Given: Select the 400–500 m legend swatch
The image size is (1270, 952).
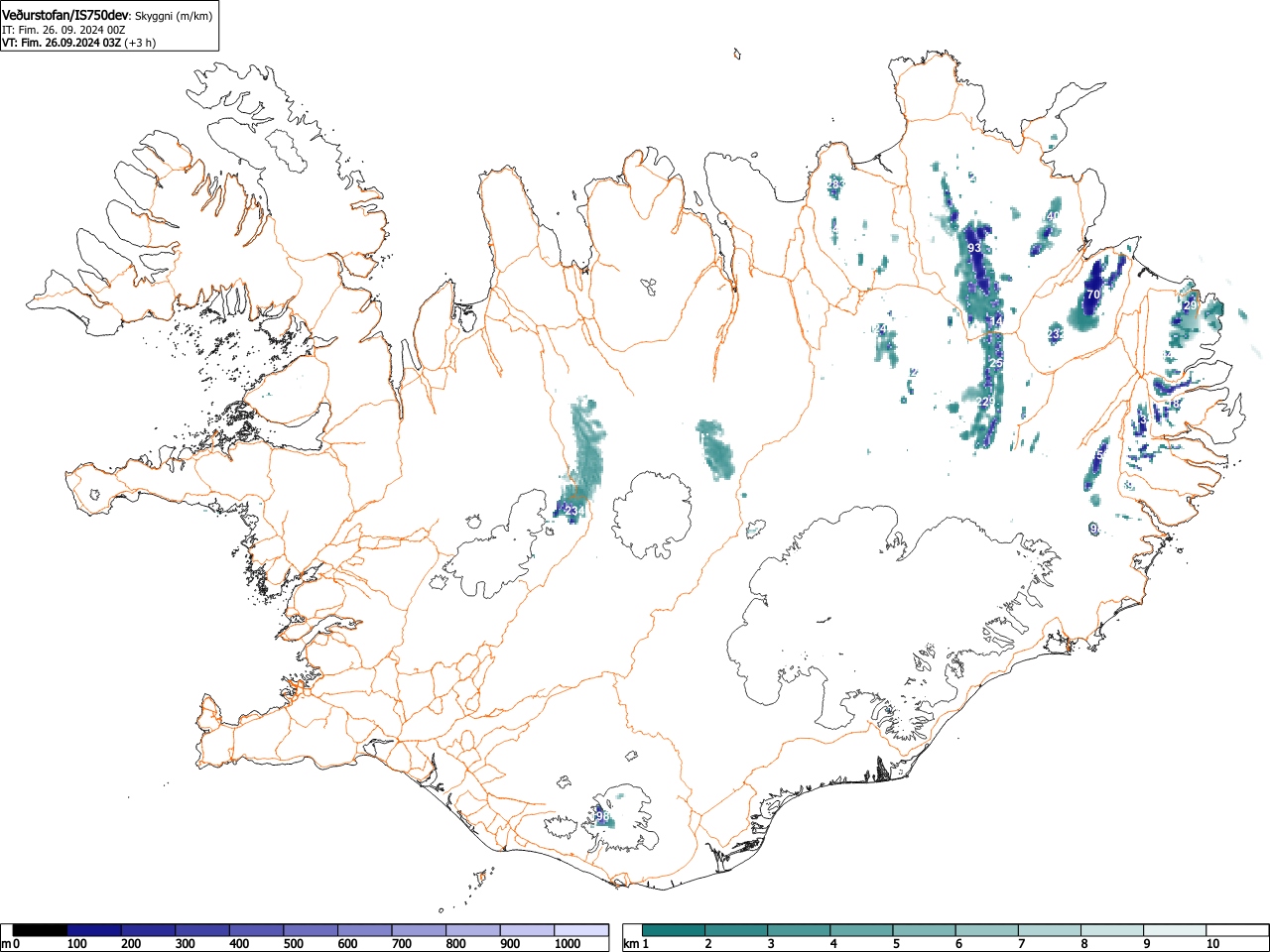Looking at the screenshot, I should (257, 930).
